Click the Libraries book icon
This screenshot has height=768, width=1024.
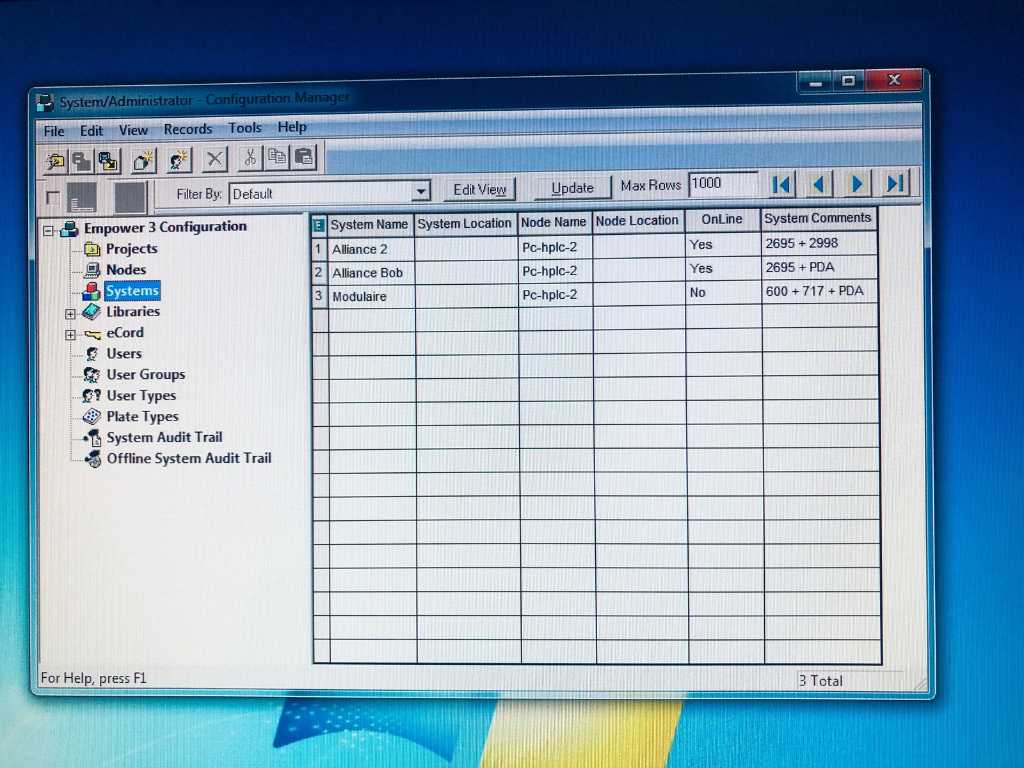91,312
